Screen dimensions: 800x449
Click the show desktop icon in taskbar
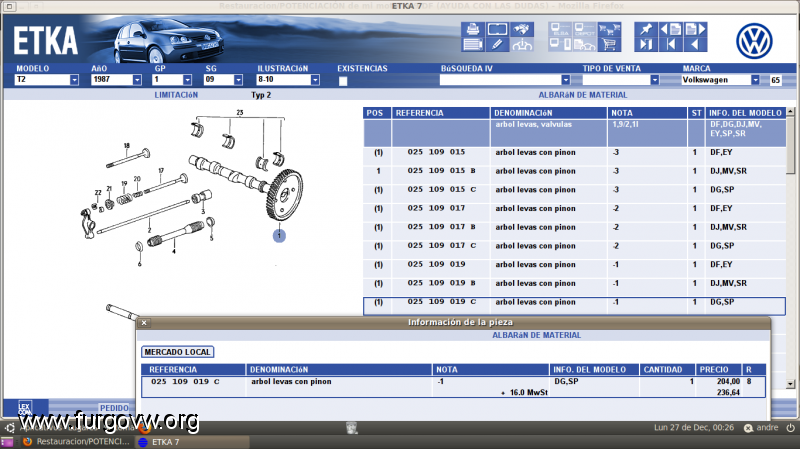pyautogui.click(x=7, y=442)
